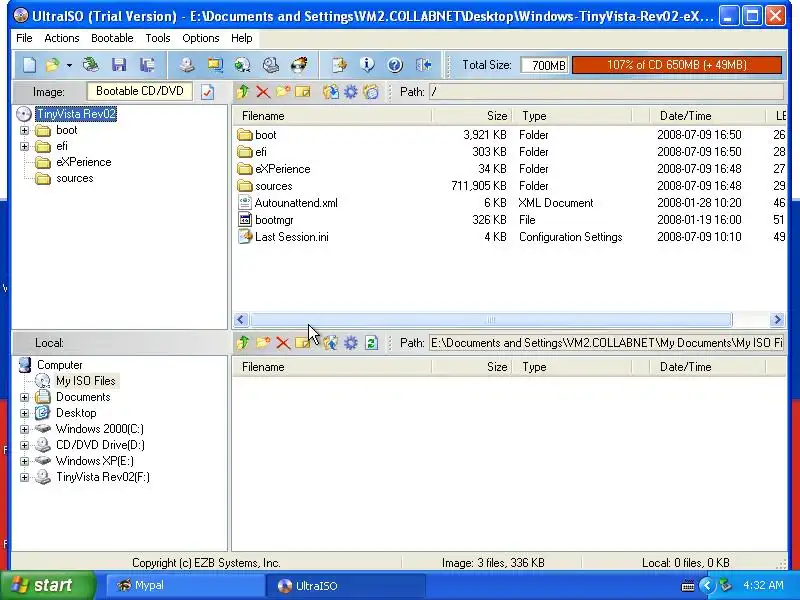Image resolution: width=800 pixels, height=600 pixels.
Task: Expand the efi folder in image tree
Action: pos(24,146)
